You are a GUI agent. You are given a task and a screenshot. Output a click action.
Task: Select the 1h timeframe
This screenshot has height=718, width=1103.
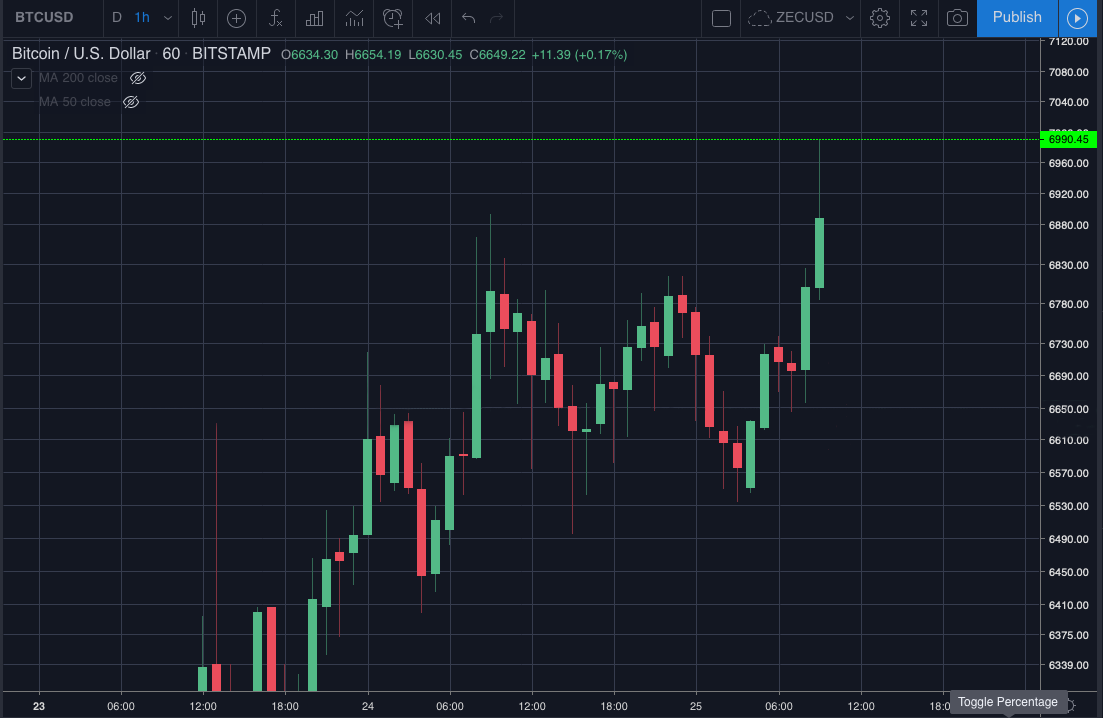(142, 18)
